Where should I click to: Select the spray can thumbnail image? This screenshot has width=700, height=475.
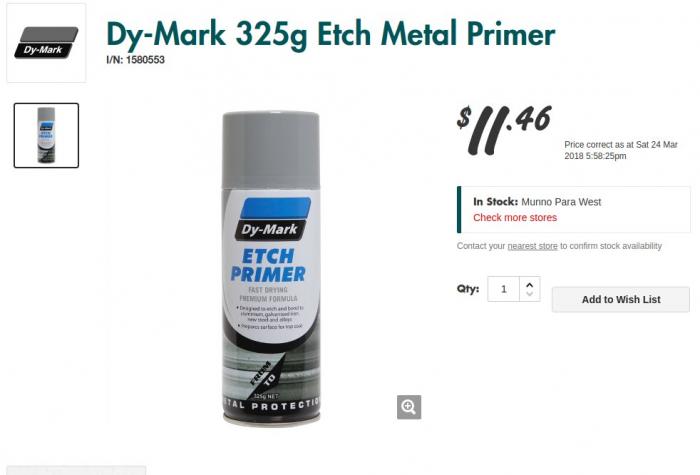pyautogui.click(x=46, y=135)
